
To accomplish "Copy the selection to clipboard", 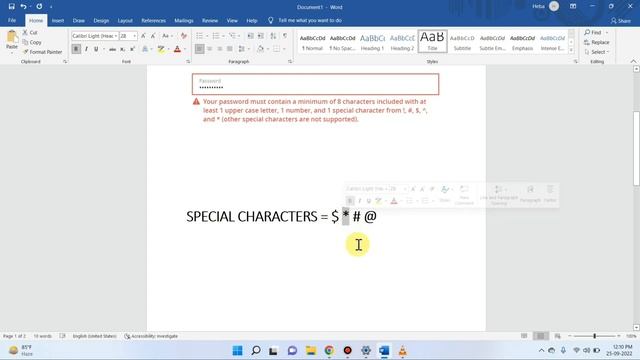I will point(32,42).
